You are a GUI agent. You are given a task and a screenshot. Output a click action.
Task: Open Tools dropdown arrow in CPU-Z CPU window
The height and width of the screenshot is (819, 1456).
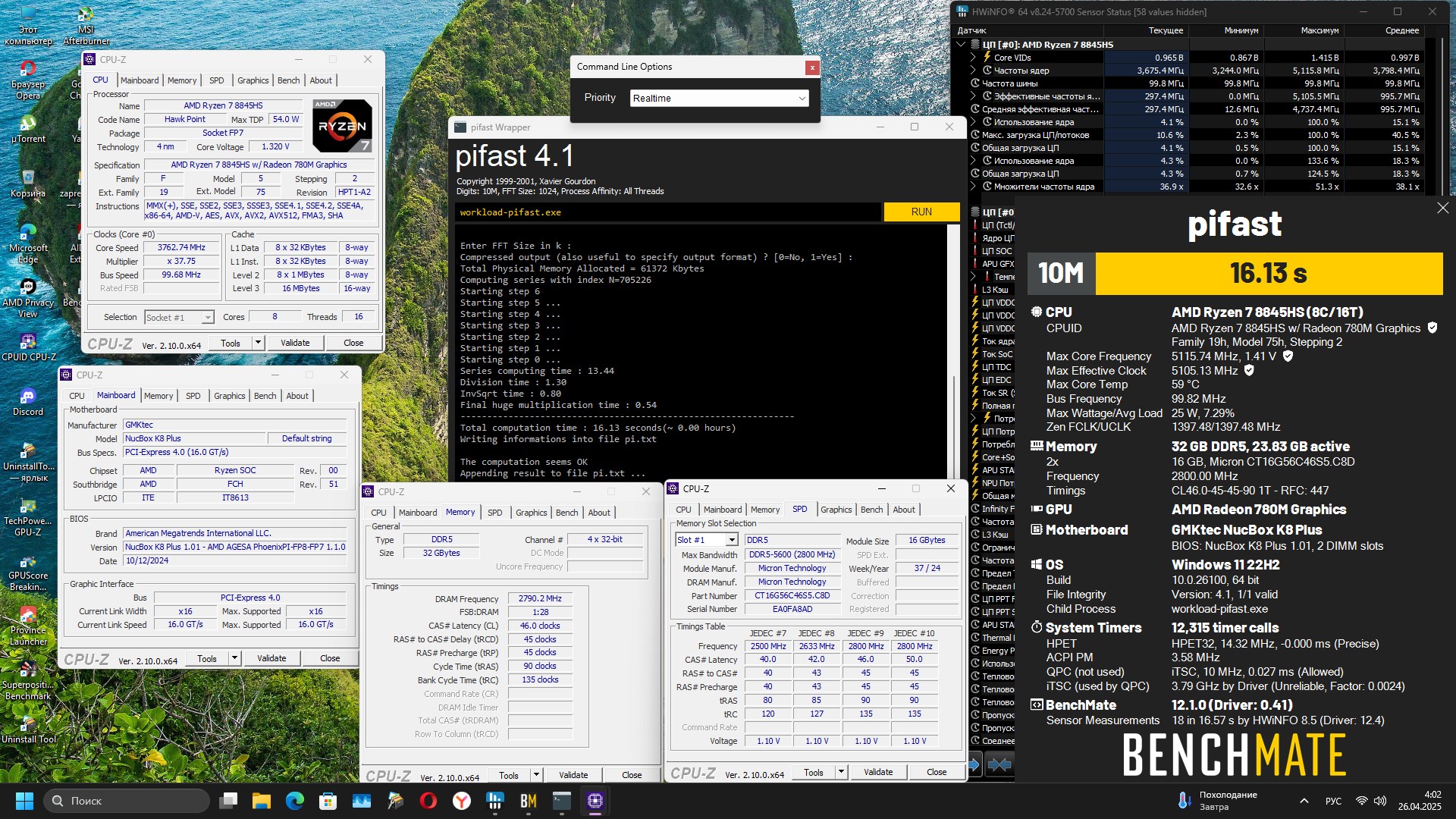(x=258, y=343)
